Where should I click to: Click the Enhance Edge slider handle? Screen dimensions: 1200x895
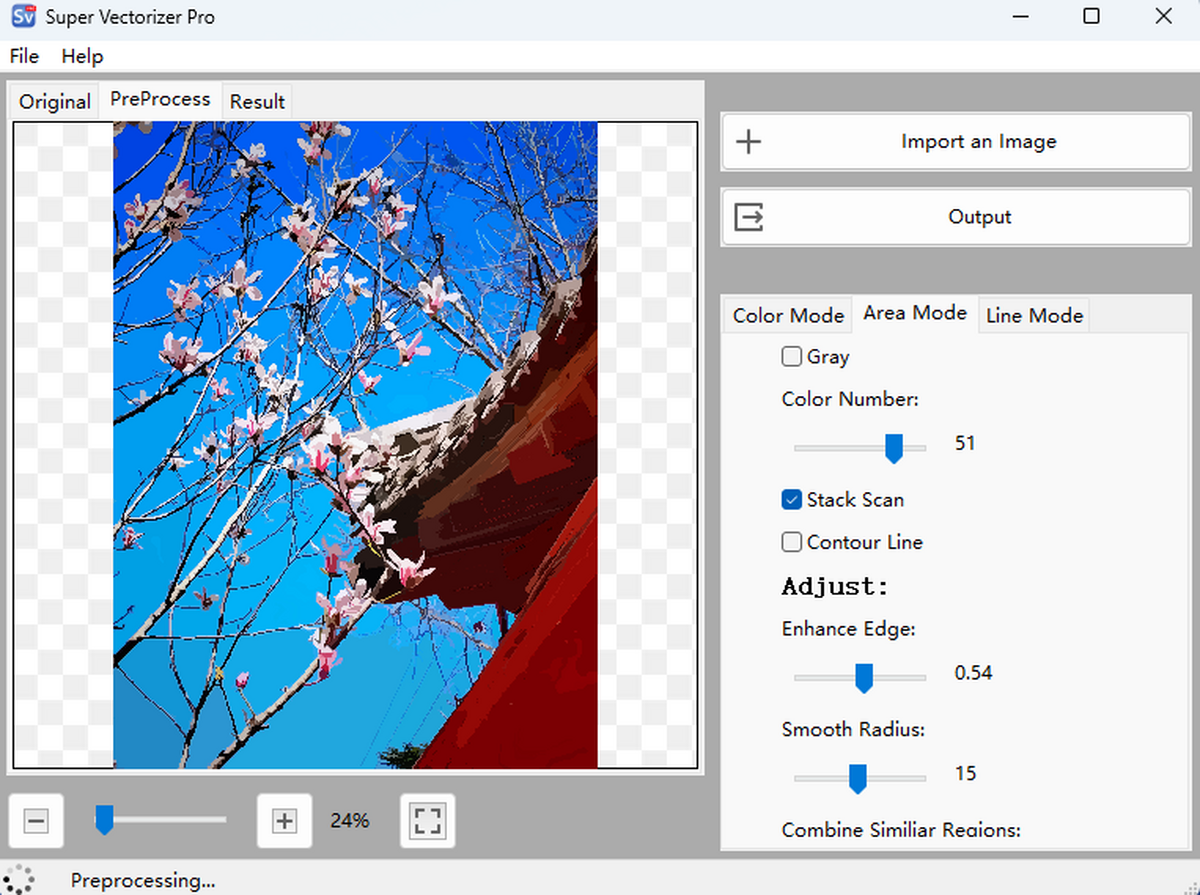[864, 677]
